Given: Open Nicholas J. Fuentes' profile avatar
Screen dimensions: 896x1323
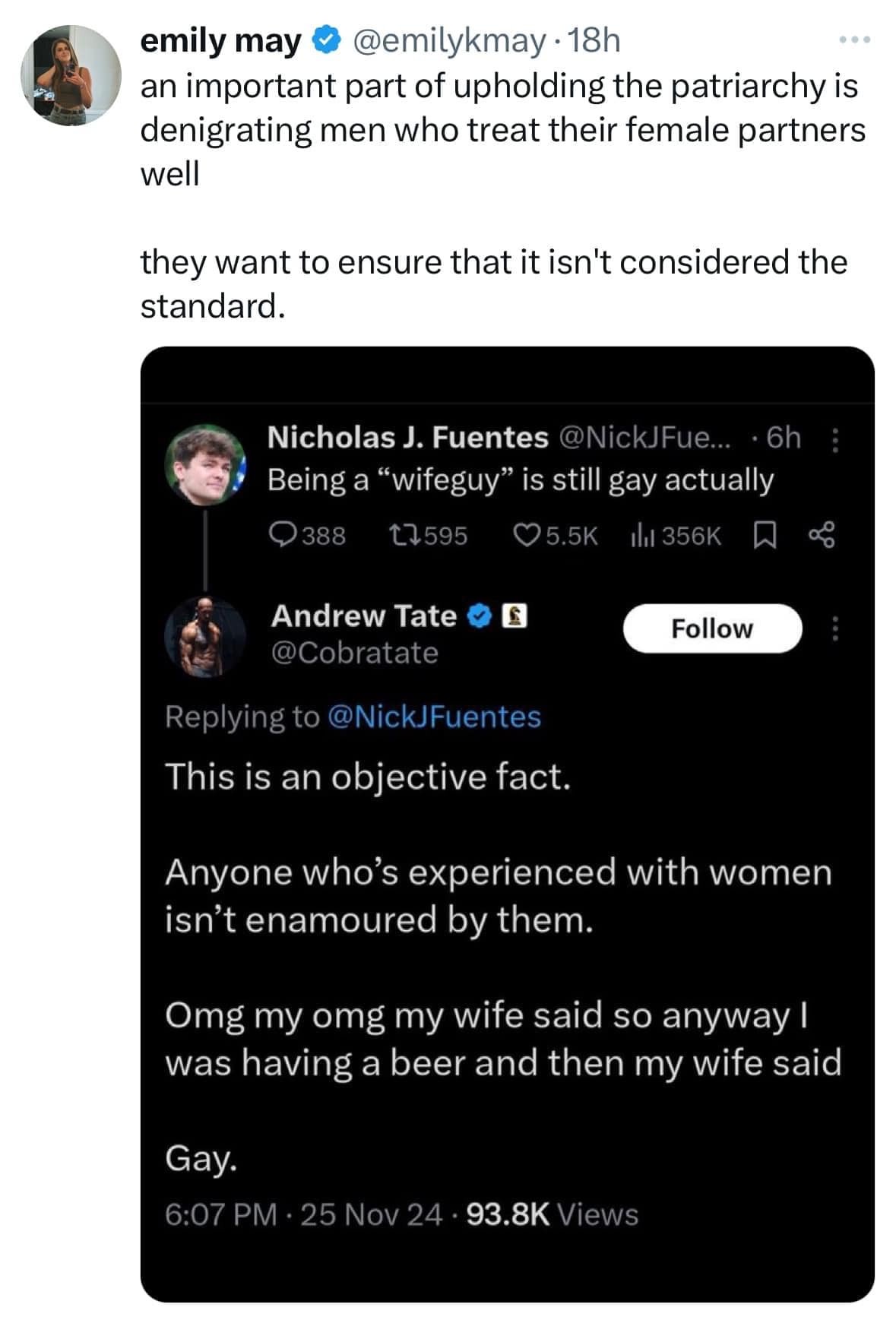Looking at the screenshot, I should (x=206, y=464).
